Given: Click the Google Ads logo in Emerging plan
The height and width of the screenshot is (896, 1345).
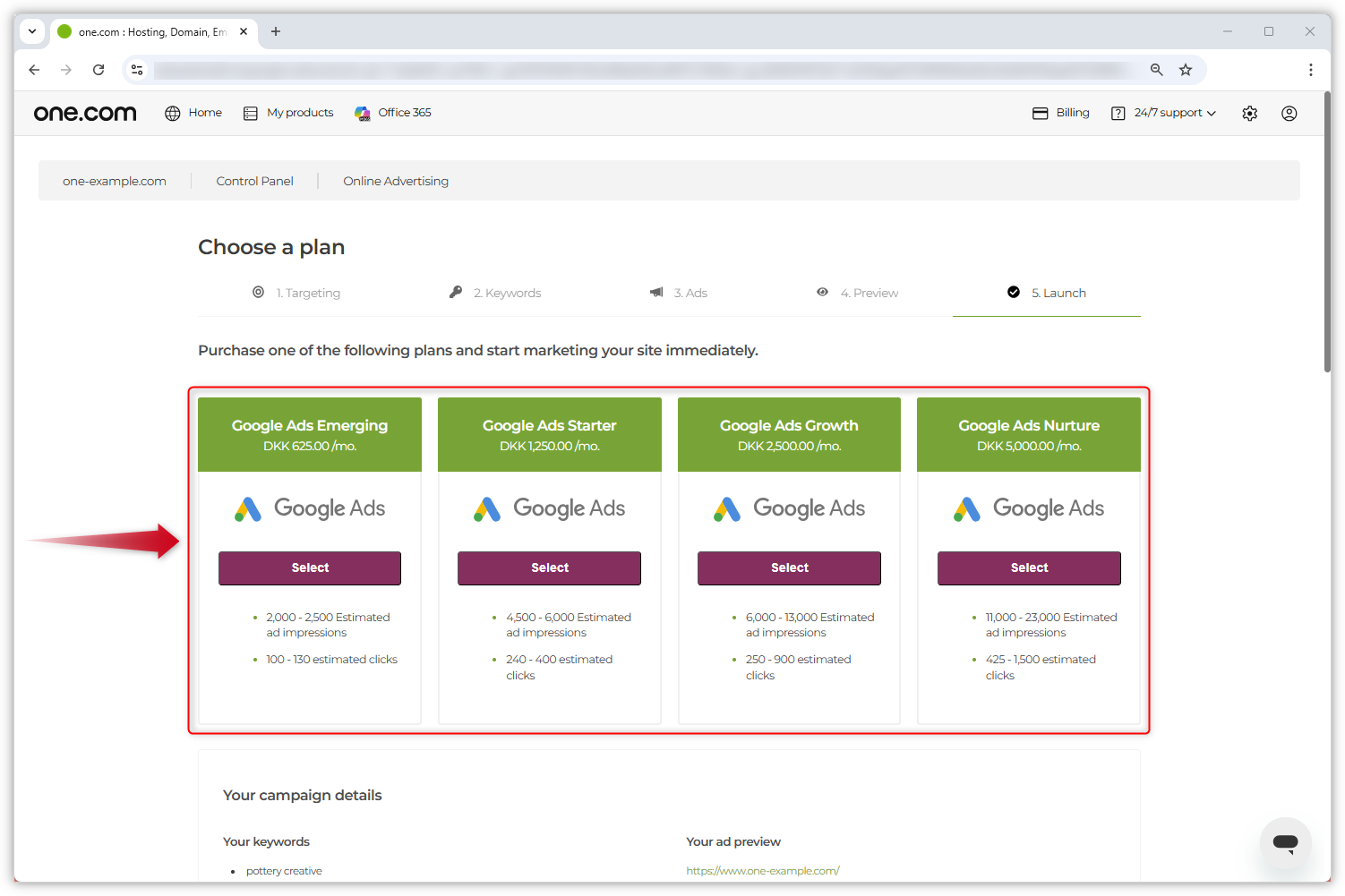Looking at the screenshot, I should (x=310, y=508).
